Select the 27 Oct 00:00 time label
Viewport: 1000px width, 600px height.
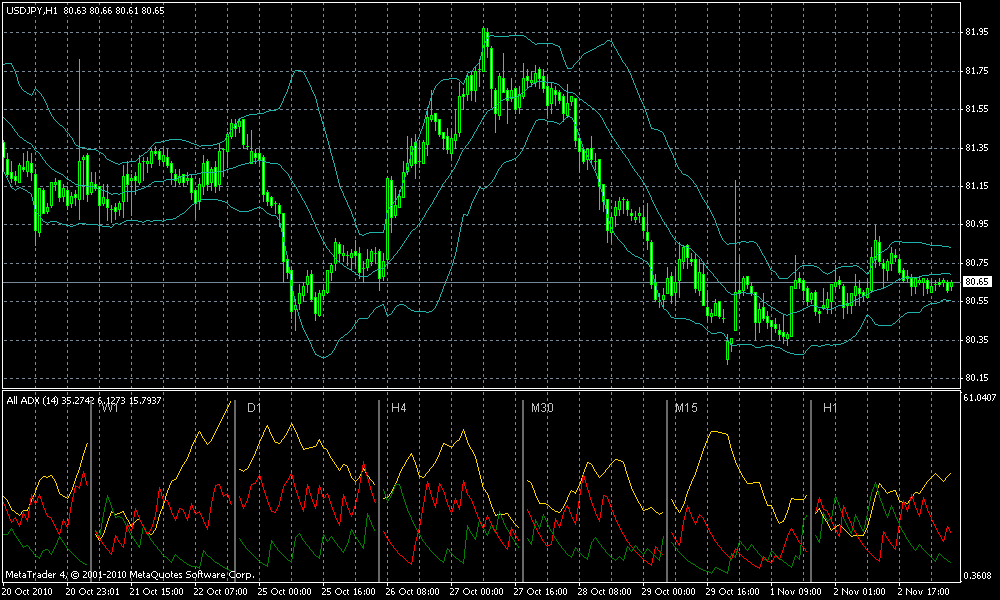[477, 592]
